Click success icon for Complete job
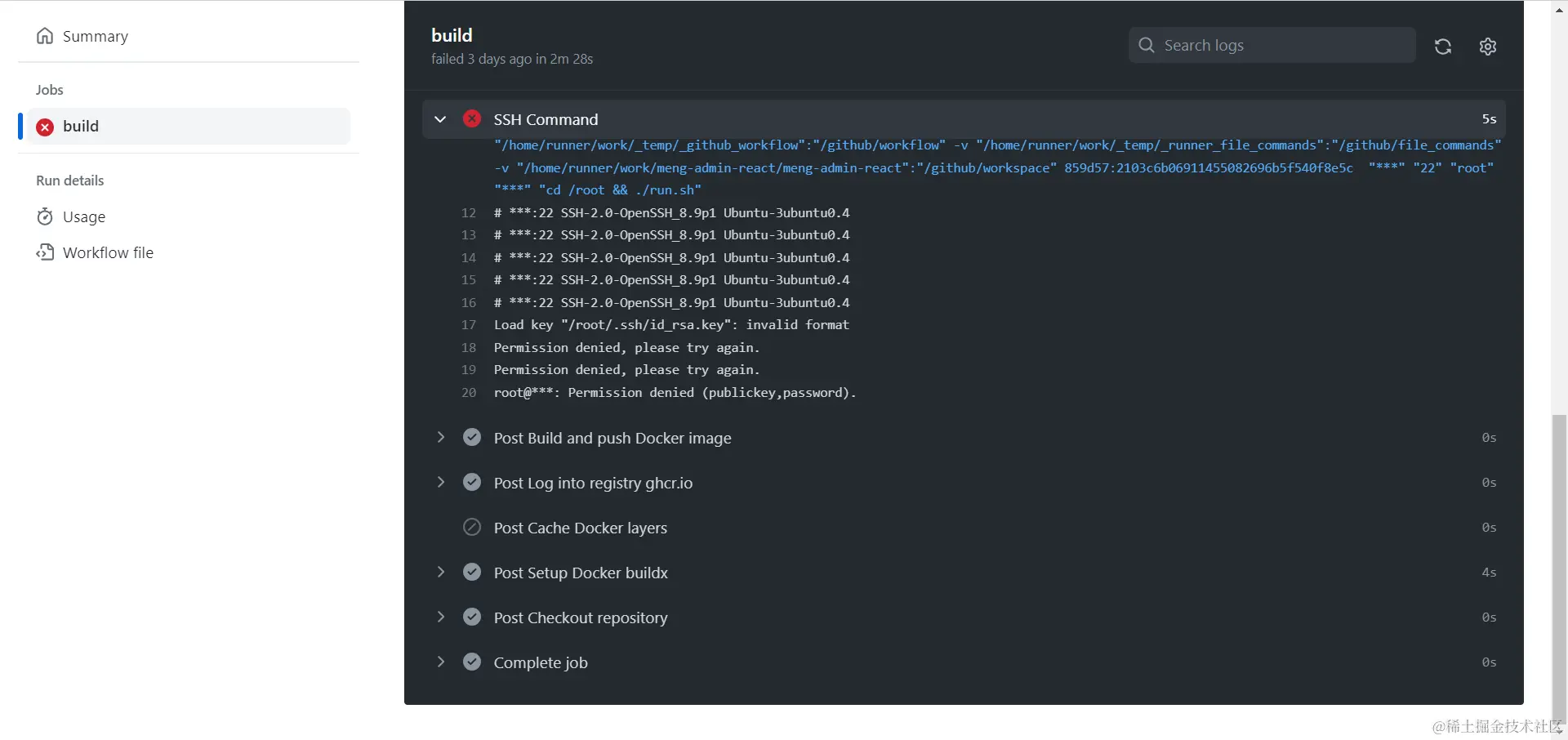Viewport: 1568px width, 740px height. 472,662
